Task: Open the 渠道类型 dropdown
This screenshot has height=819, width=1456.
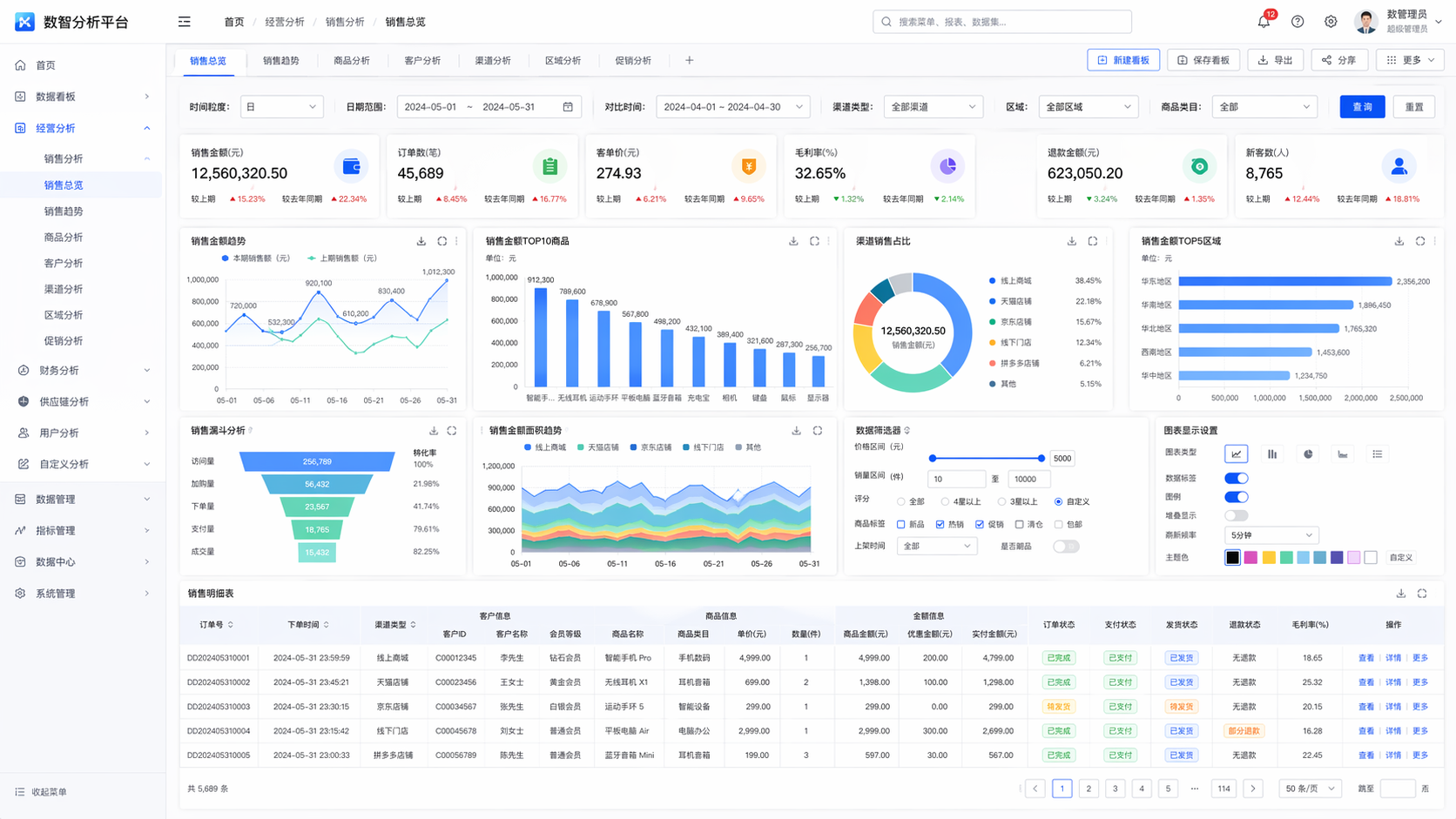Action: pyautogui.click(x=934, y=107)
